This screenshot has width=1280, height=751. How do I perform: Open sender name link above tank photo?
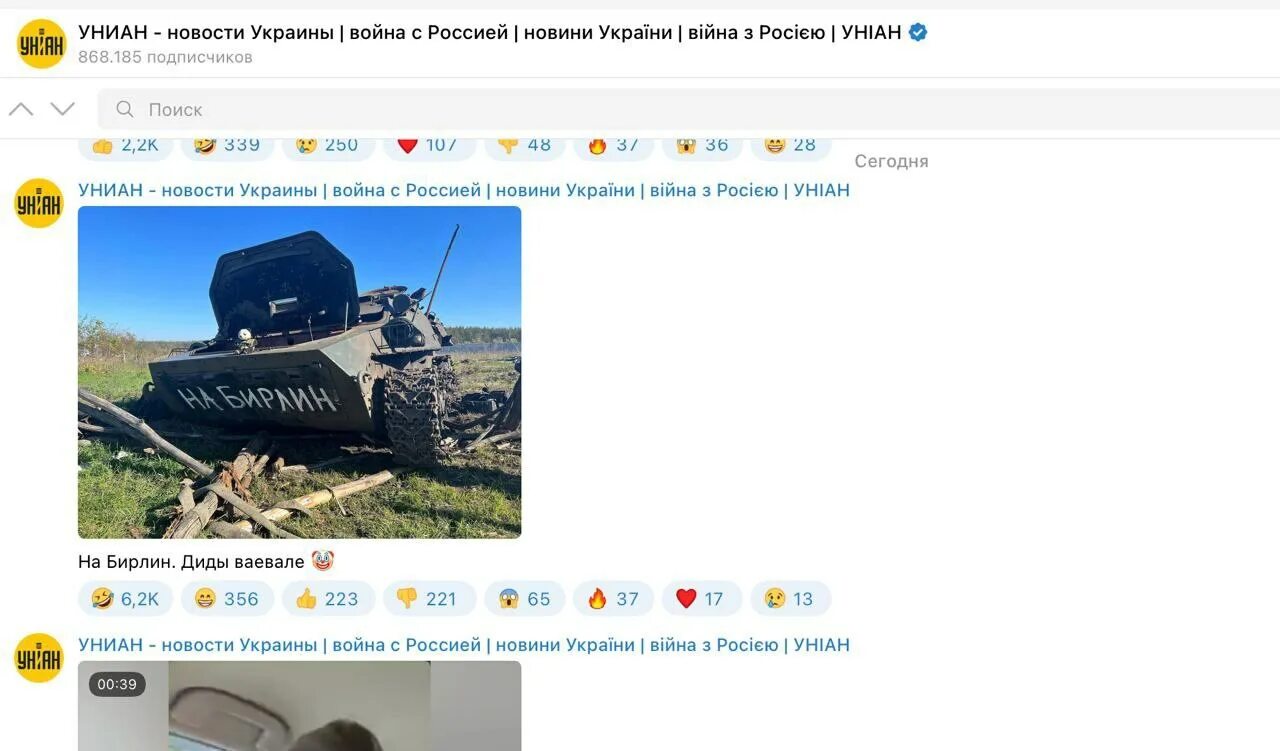(464, 190)
